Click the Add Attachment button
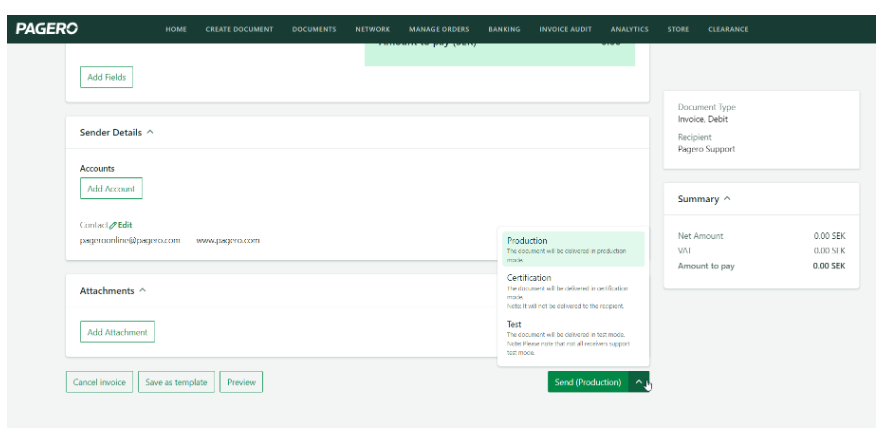Image resolution: width=882 pixels, height=433 pixels. [118, 332]
